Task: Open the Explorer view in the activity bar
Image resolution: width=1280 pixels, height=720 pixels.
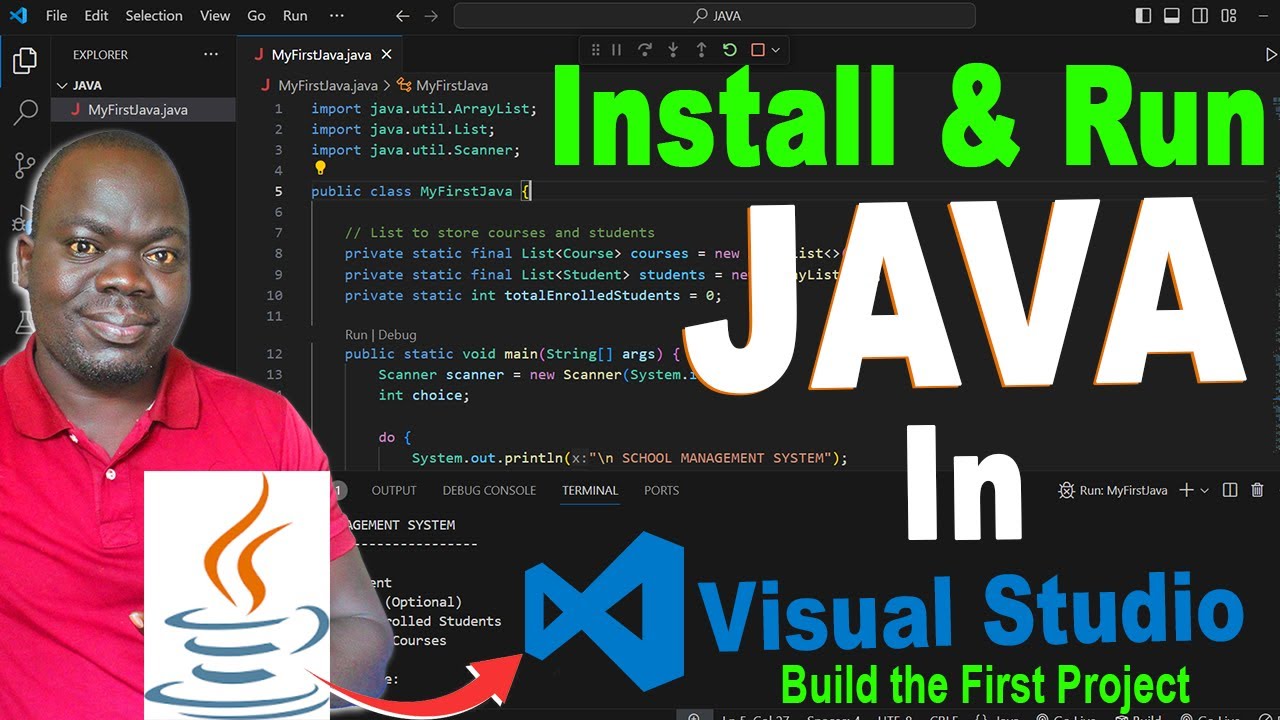Action: coord(25,61)
